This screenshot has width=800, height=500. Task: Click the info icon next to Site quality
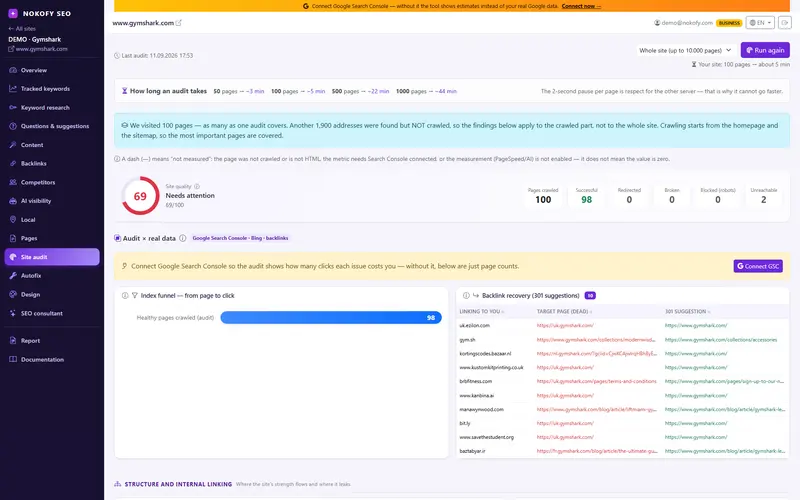[x=197, y=186]
